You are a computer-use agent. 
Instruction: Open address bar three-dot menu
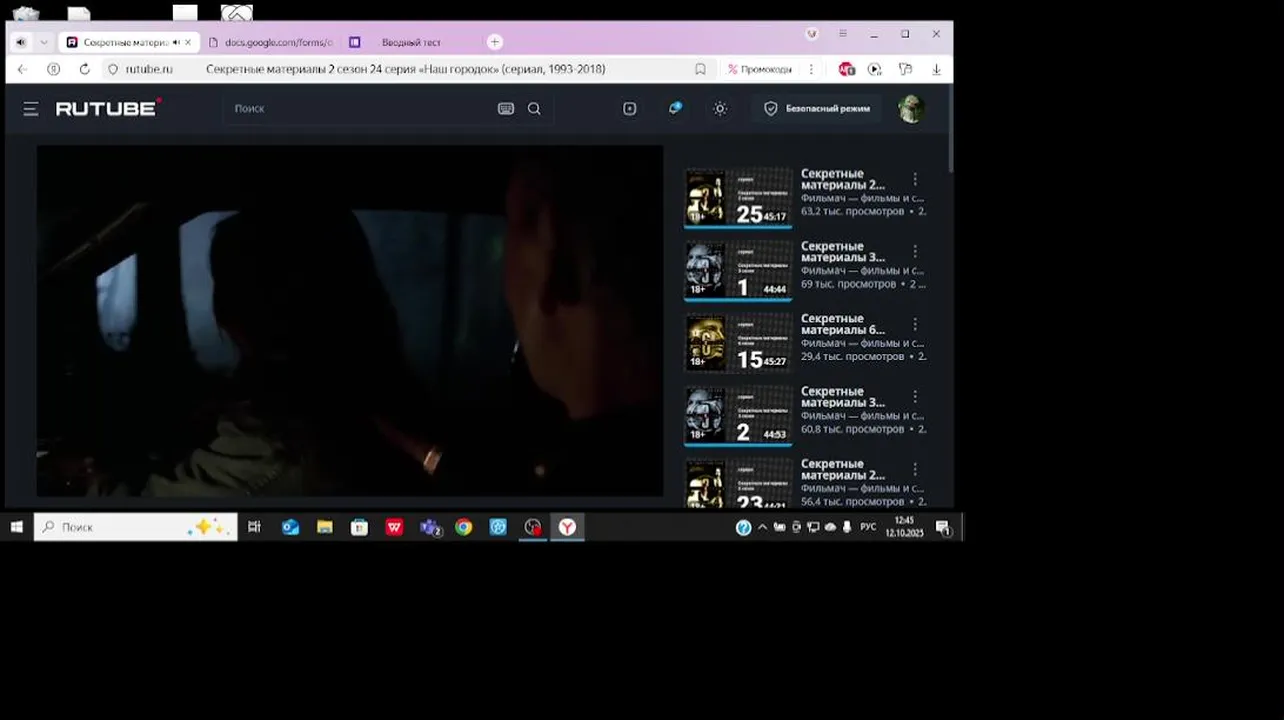811,69
